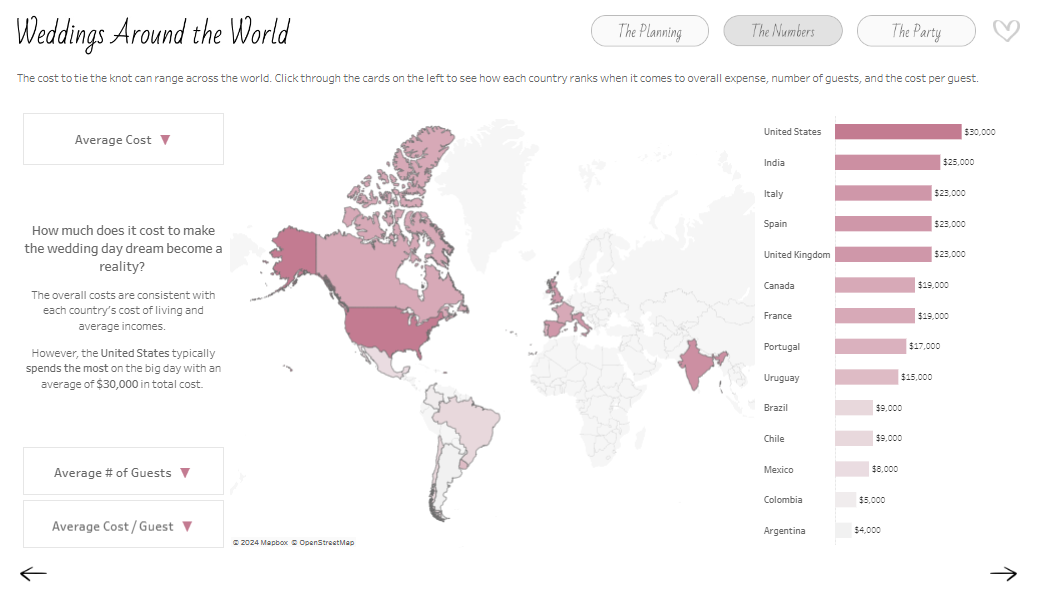Click the heart icon at top right
The height and width of the screenshot is (592, 1042).
pyautogui.click(x=1006, y=31)
